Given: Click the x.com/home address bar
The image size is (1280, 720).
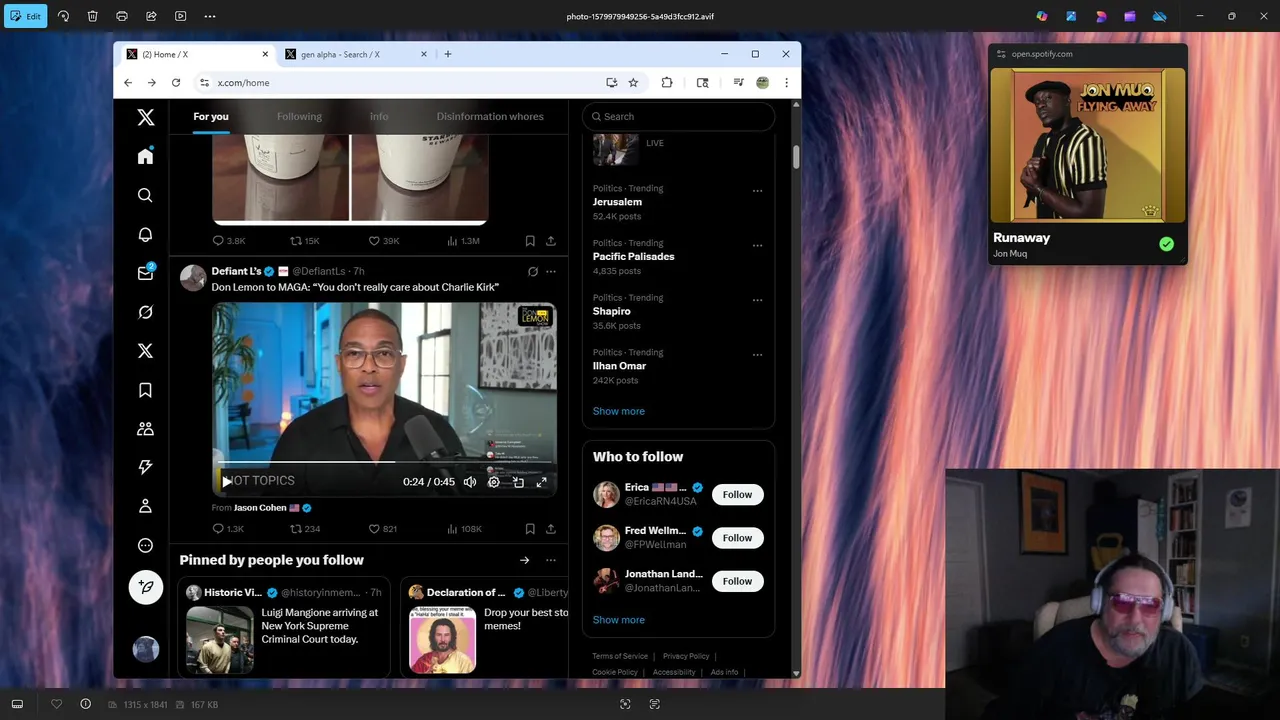Looking at the screenshot, I should [x=400, y=83].
